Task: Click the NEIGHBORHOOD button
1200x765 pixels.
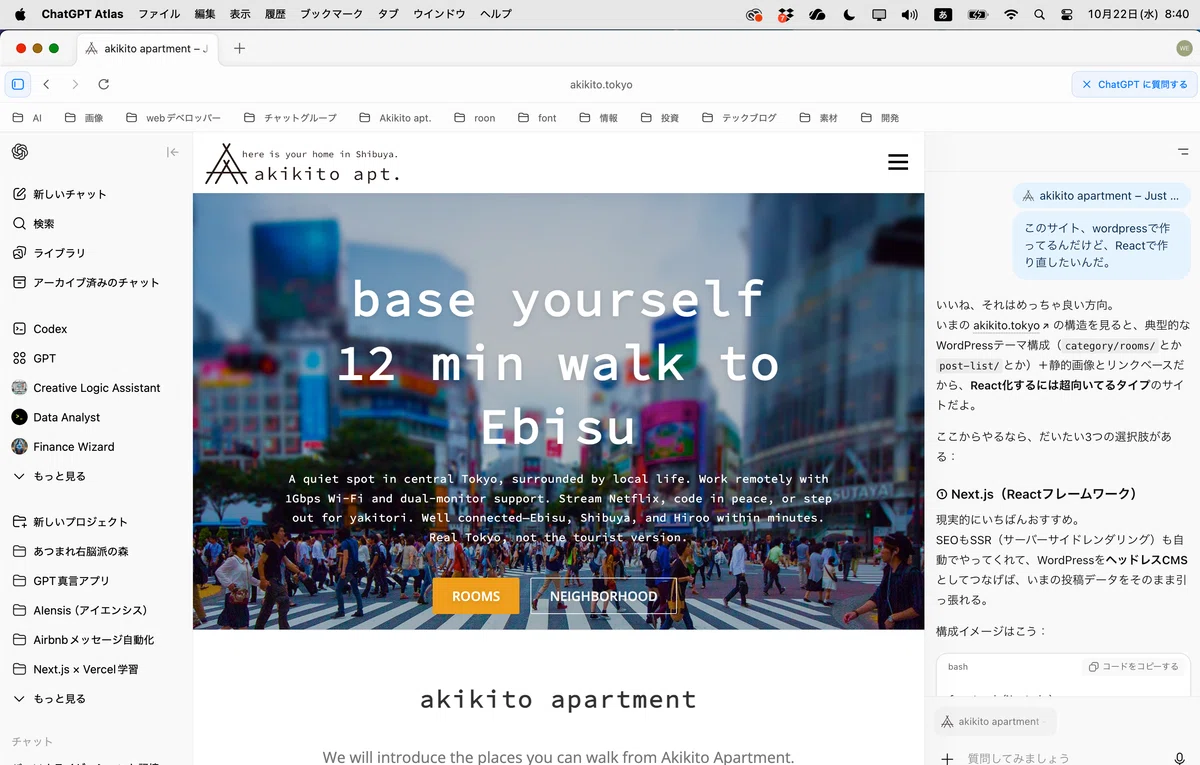Action: pos(603,596)
